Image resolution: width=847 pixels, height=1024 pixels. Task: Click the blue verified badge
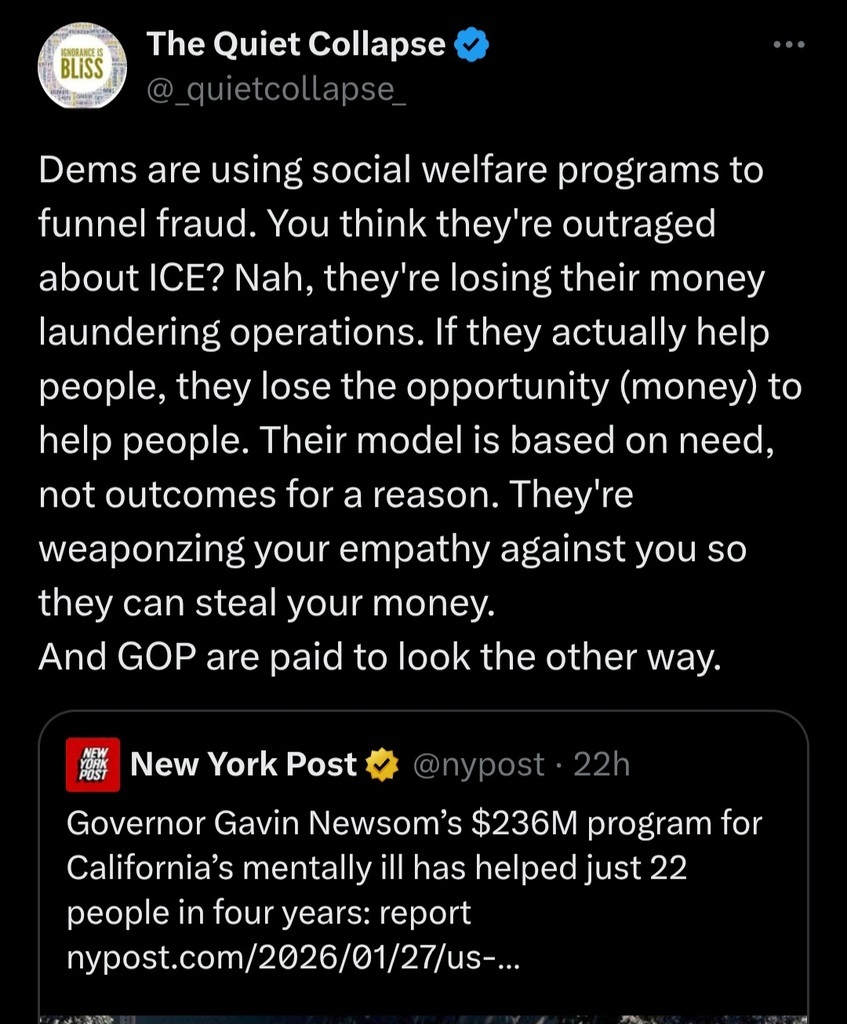[470, 46]
